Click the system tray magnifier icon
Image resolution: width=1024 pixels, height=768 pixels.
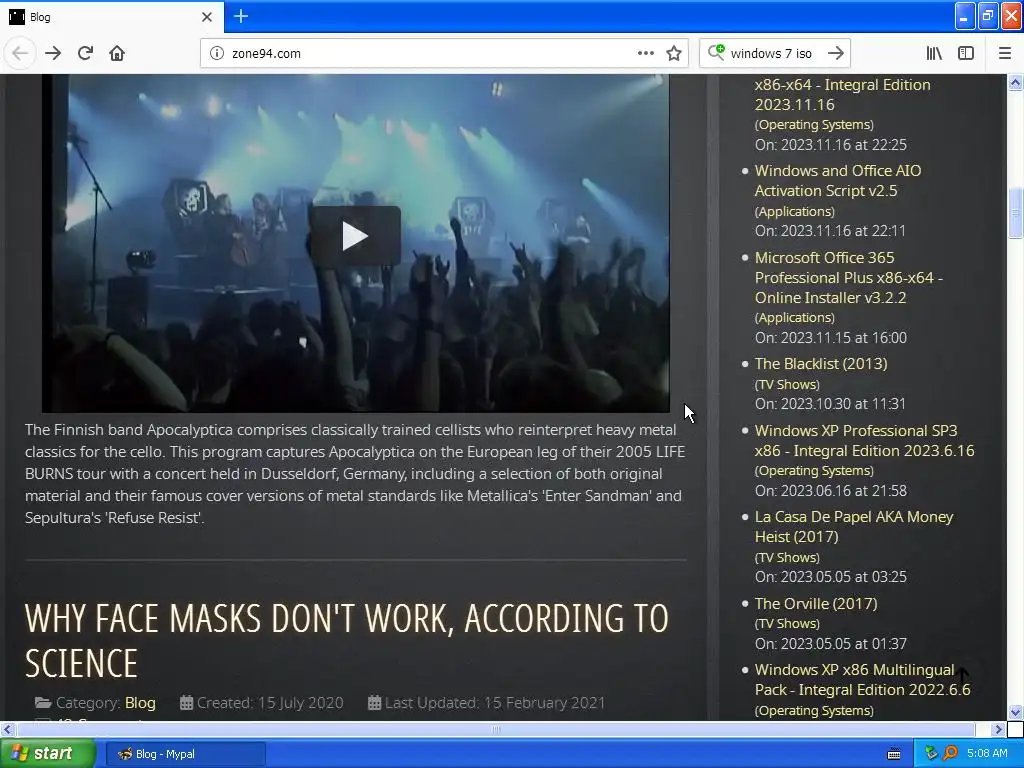950,754
